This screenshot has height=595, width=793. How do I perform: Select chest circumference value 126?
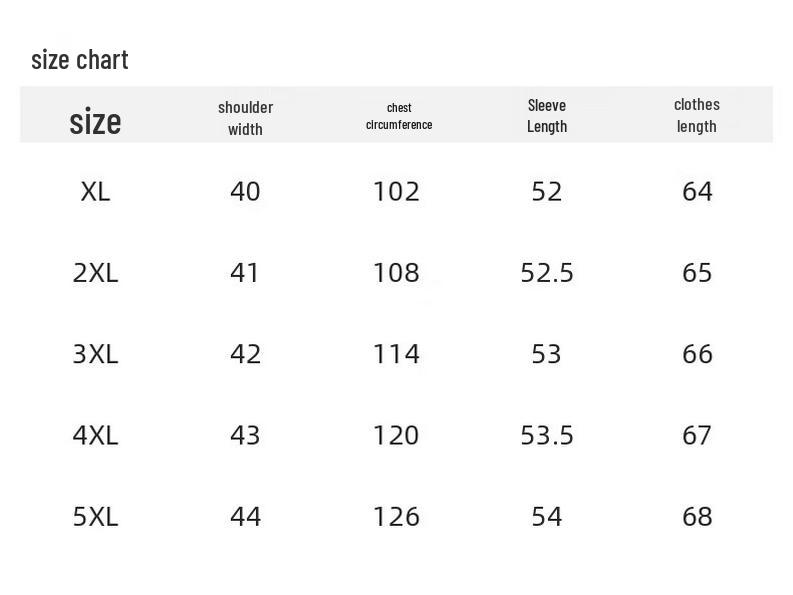396,516
